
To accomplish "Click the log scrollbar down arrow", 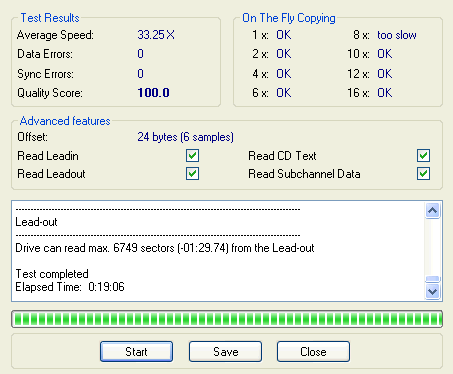I will (432, 292).
